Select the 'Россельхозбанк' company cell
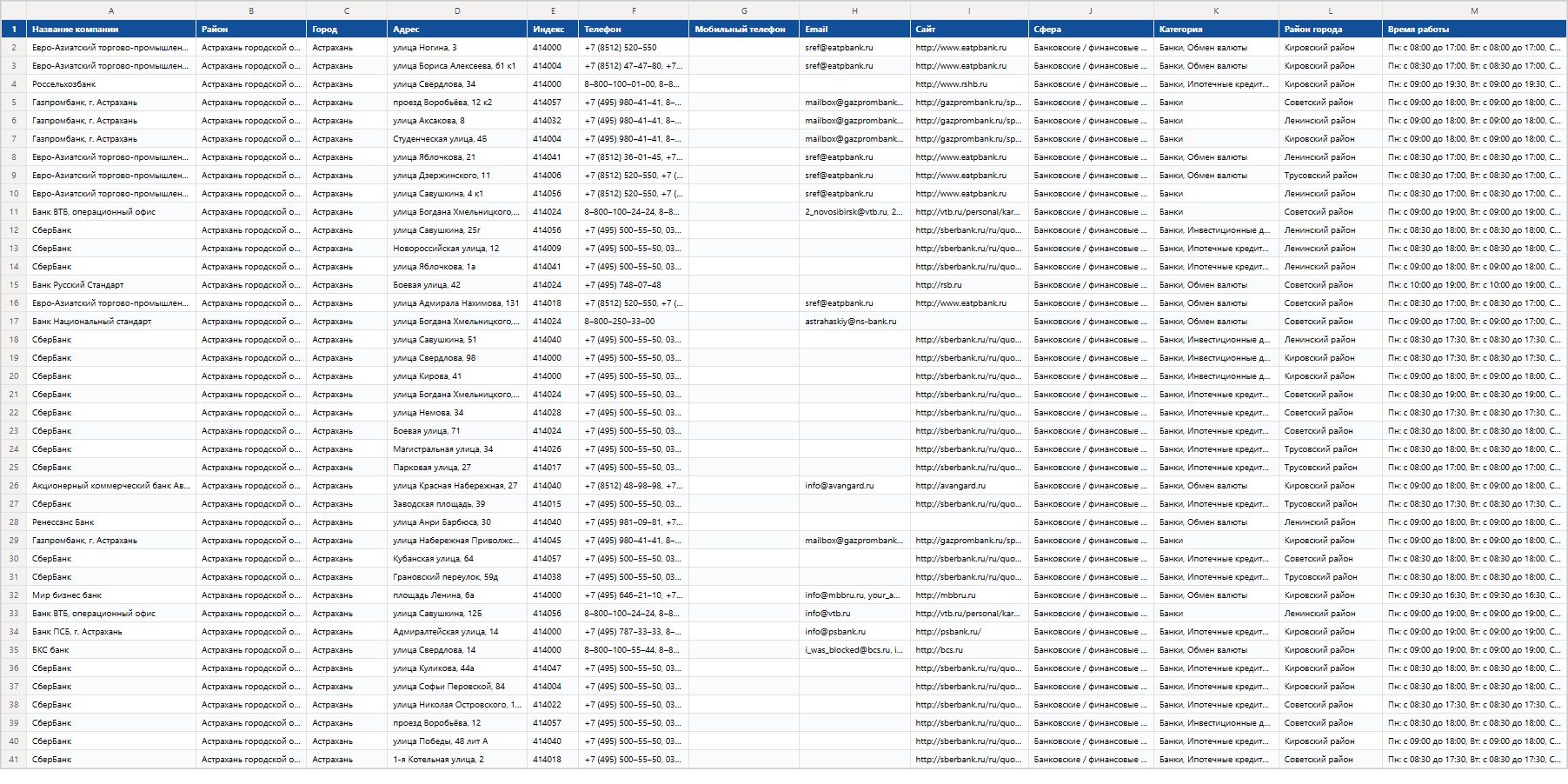This screenshot has width=1568, height=784. (111, 84)
